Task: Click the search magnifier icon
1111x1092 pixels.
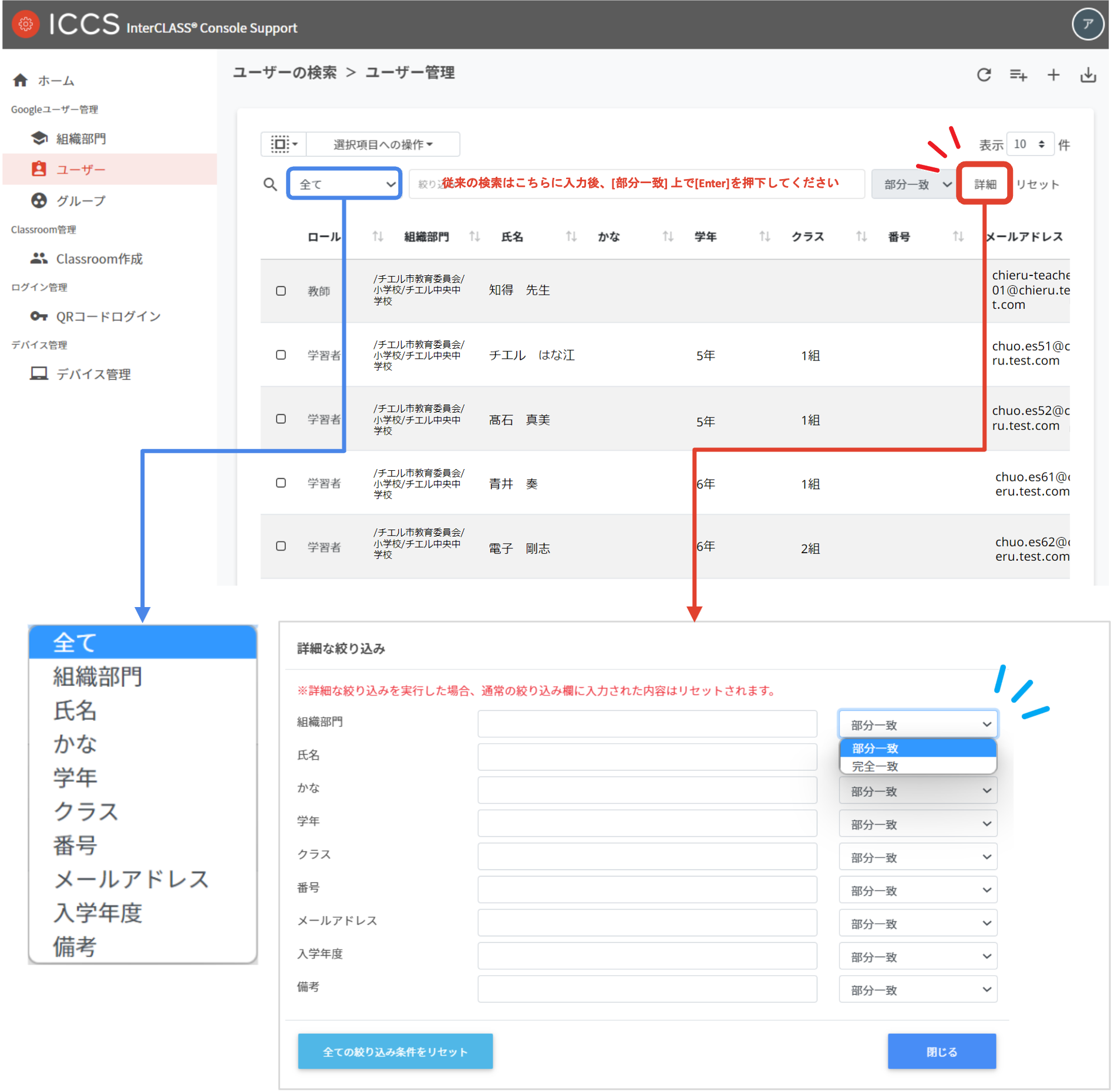Action: tap(271, 184)
